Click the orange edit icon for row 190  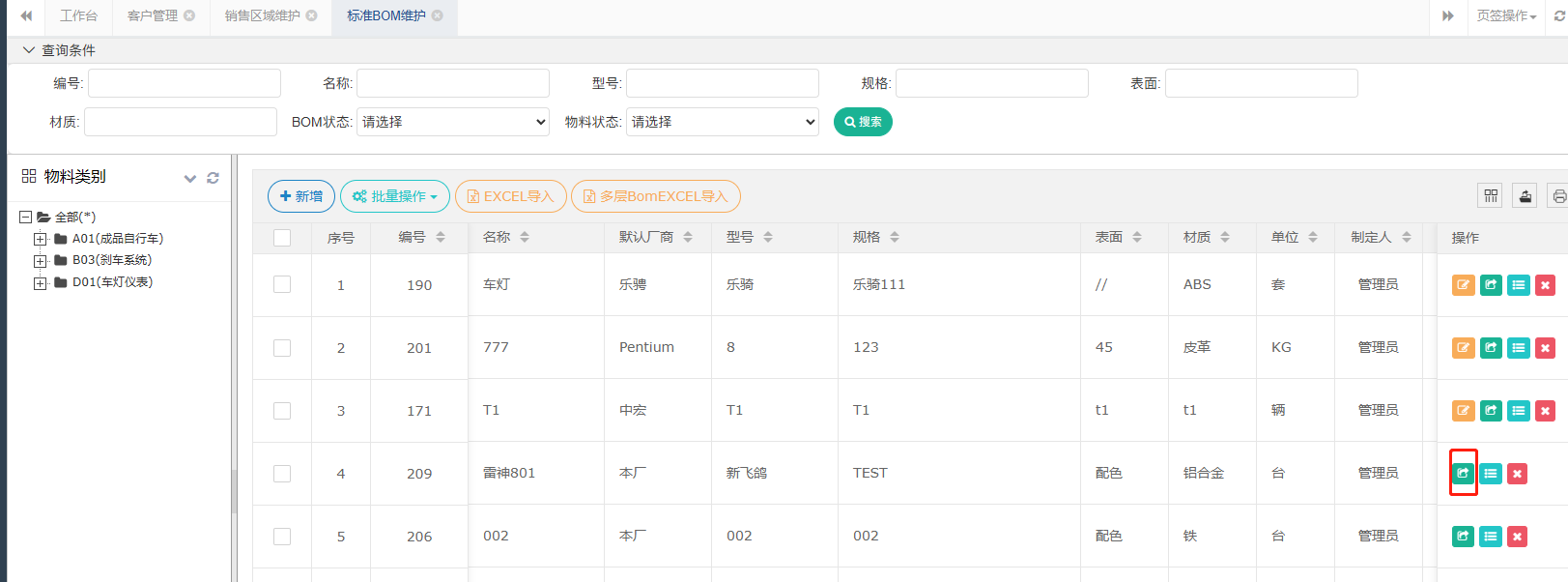click(1463, 285)
